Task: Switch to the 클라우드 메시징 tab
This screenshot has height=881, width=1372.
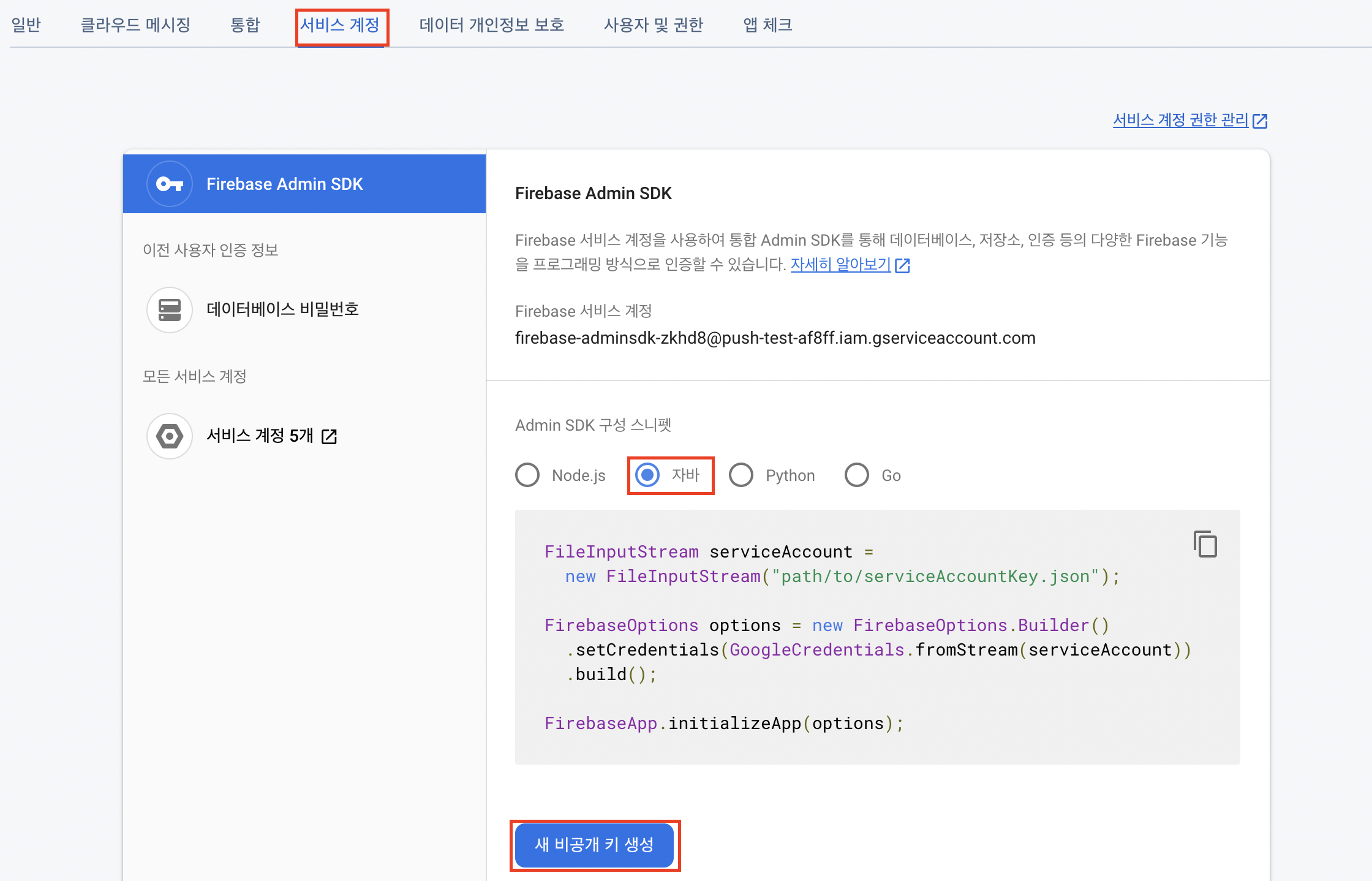Action: (135, 25)
